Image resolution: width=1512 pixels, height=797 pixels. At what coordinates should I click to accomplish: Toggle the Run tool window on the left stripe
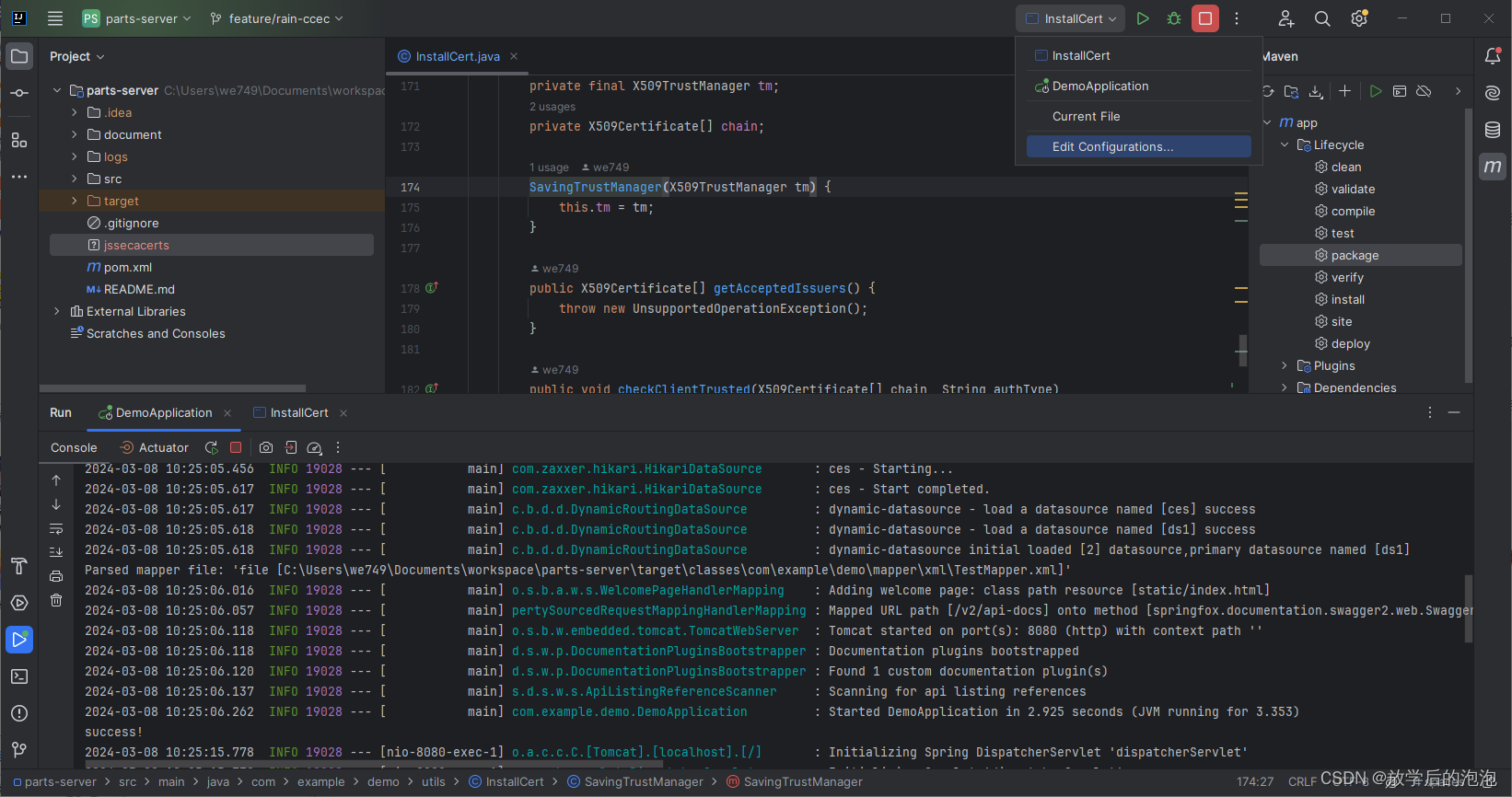[x=19, y=640]
